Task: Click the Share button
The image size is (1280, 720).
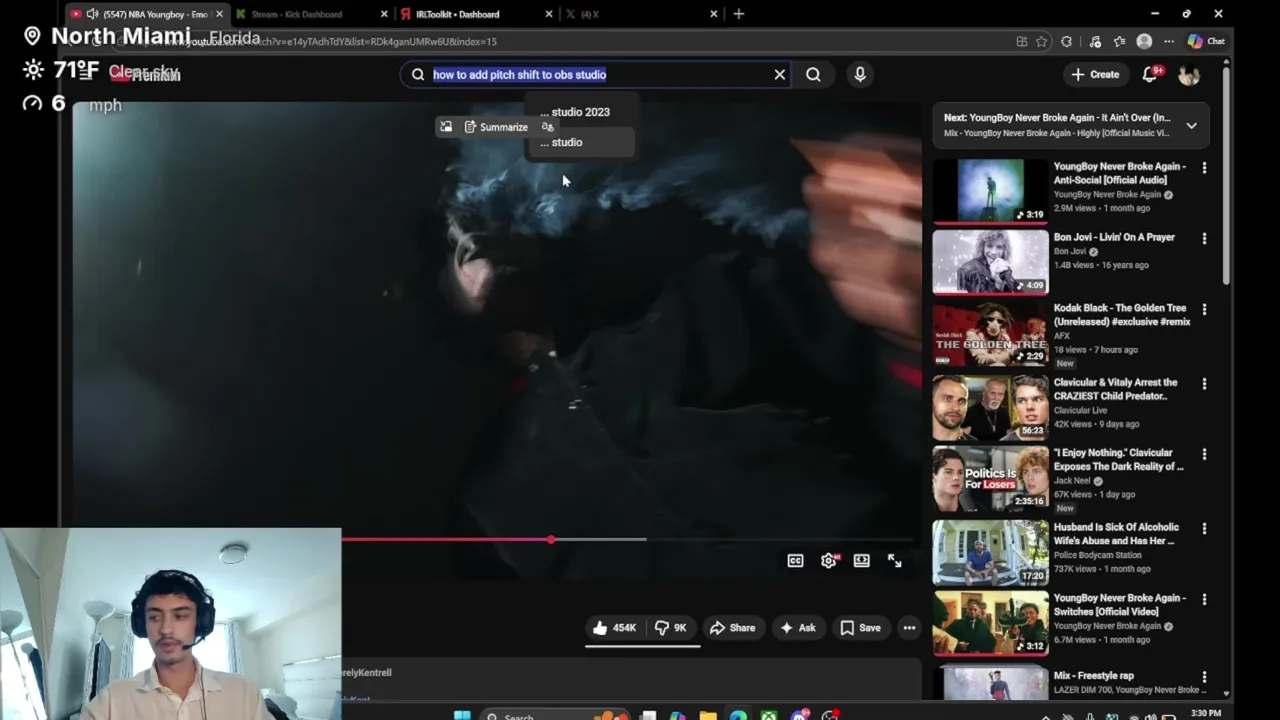Action: click(x=732, y=628)
